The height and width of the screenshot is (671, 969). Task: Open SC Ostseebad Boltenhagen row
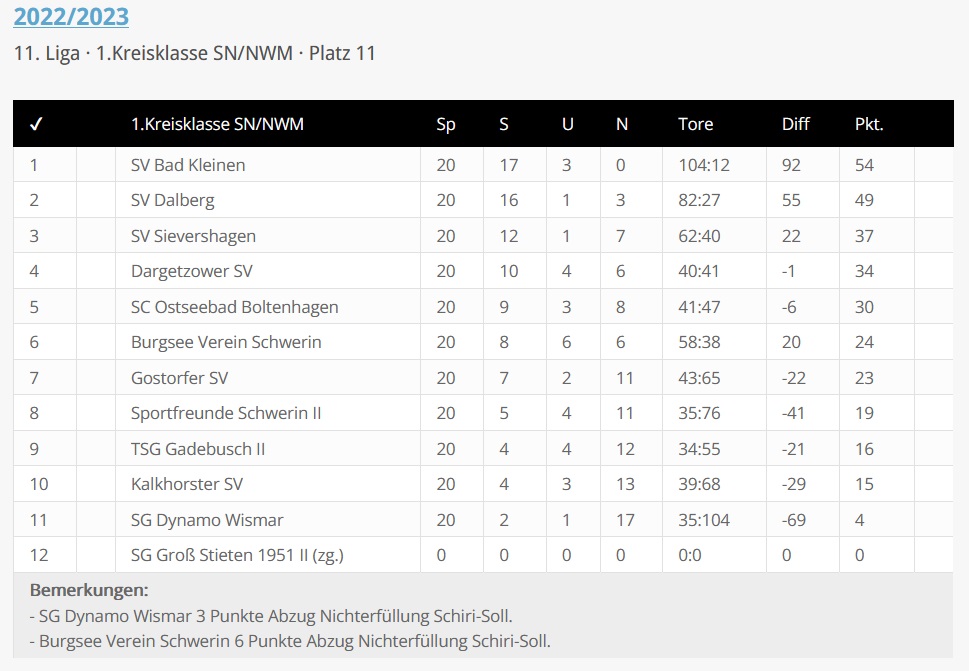coord(234,307)
